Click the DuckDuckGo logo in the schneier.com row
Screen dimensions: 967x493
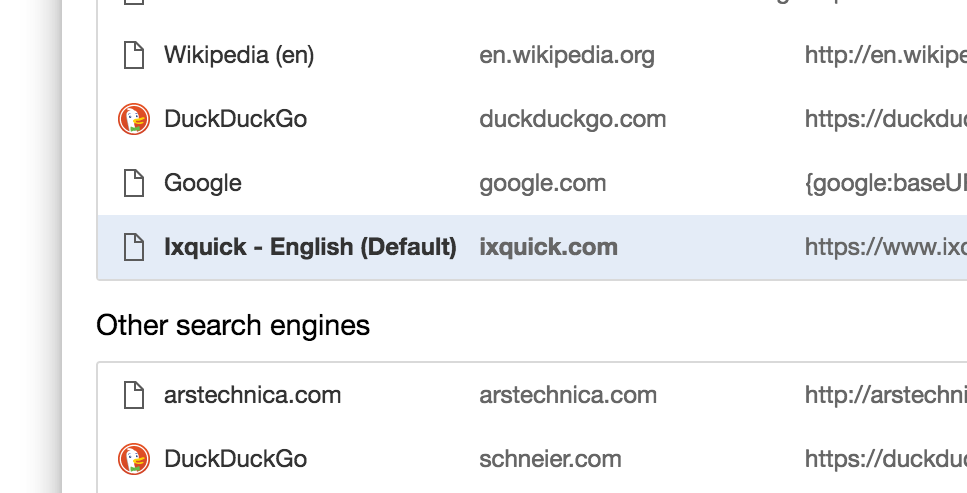click(x=134, y=459)
